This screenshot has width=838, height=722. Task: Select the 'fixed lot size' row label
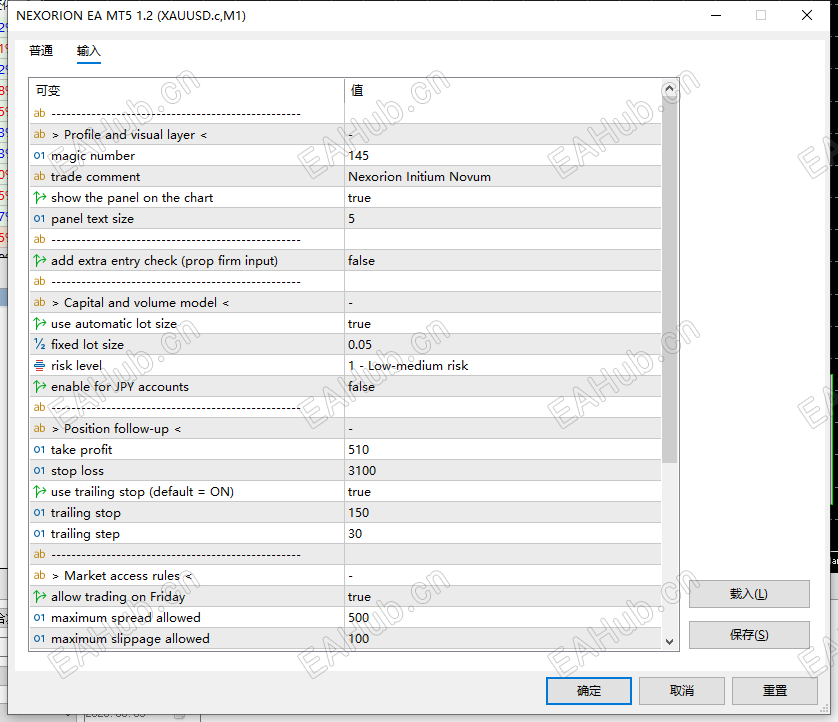[x=87, y=345]
